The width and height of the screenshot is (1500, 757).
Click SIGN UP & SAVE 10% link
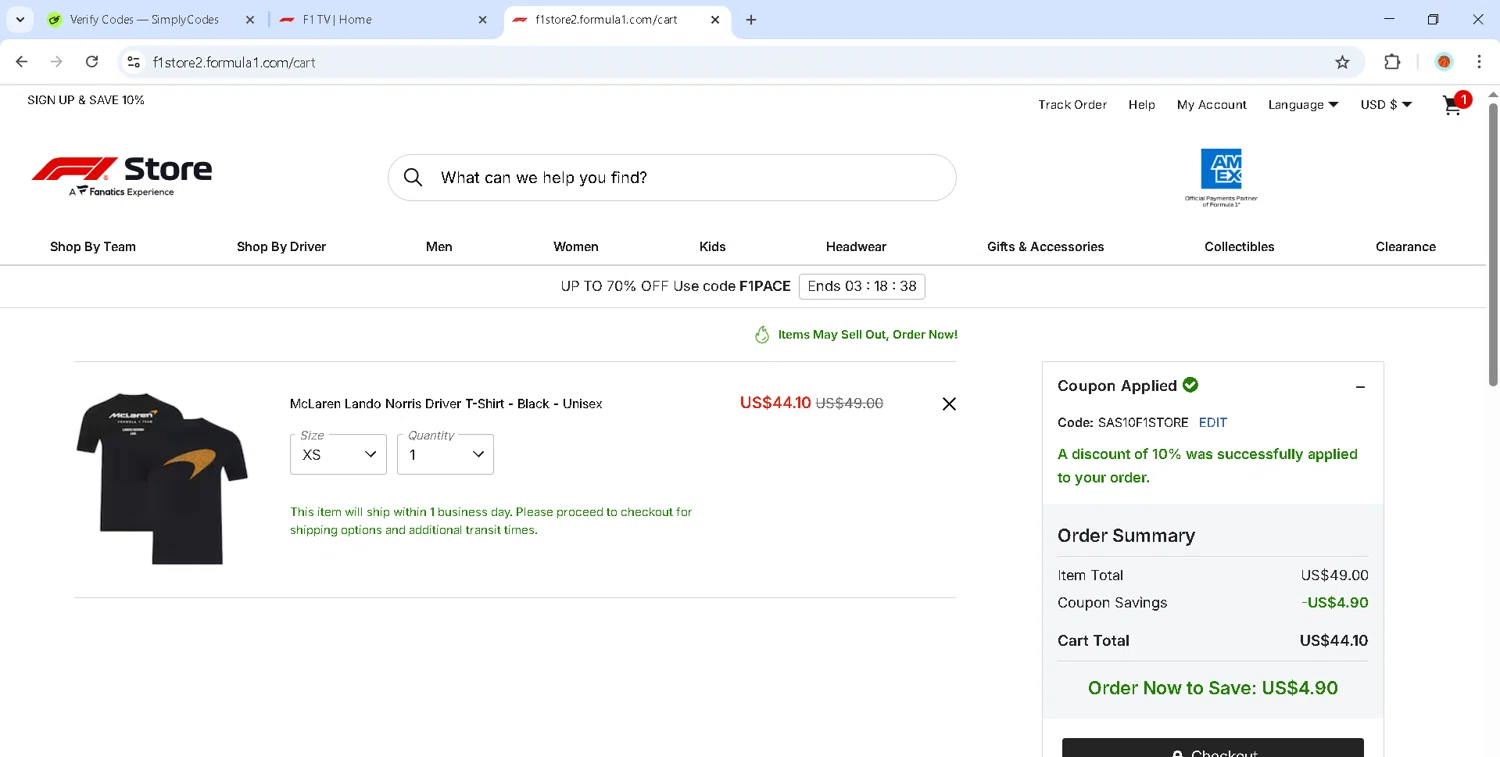tap(86, 100)
